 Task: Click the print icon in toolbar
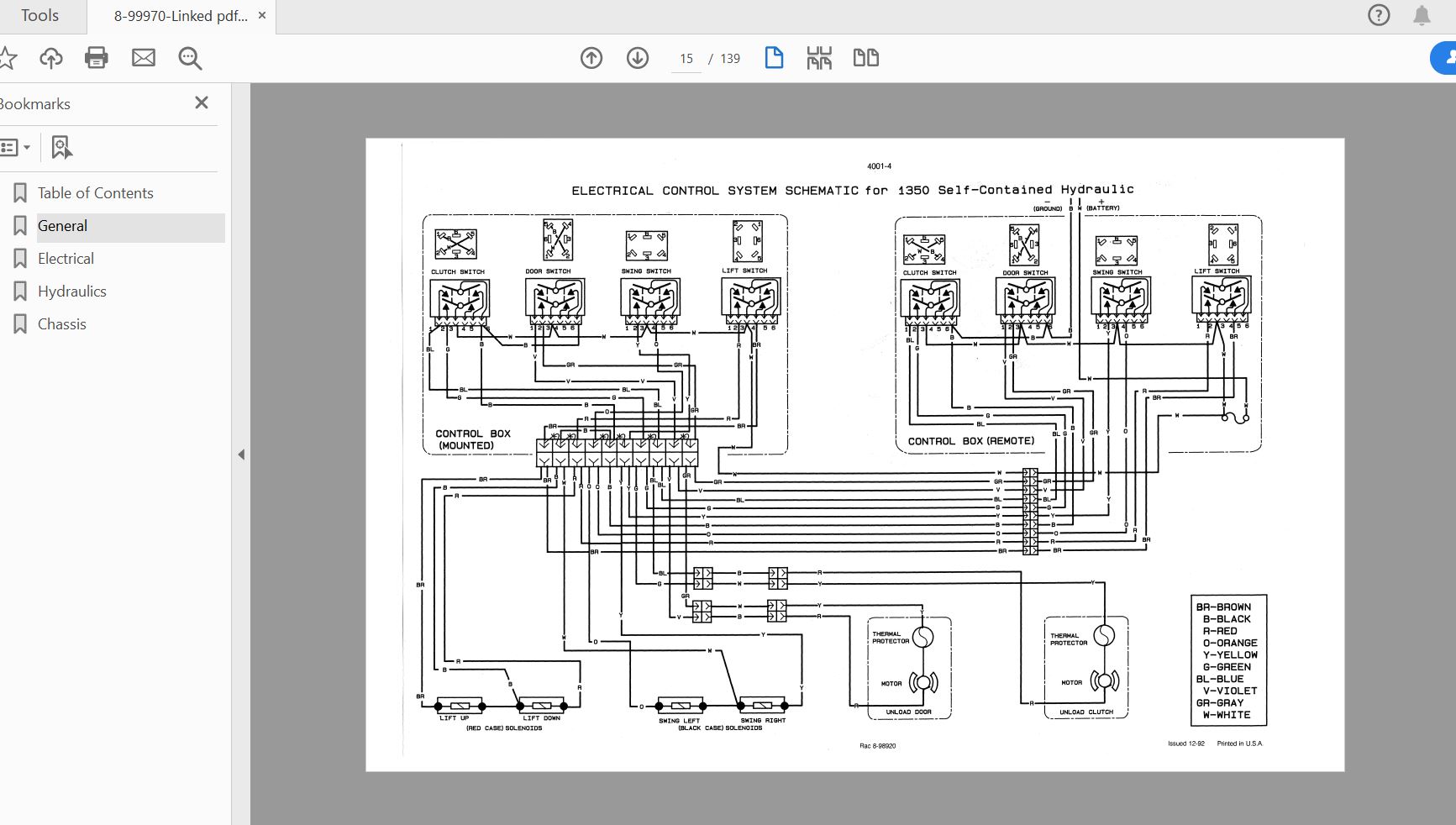(97, 58)
